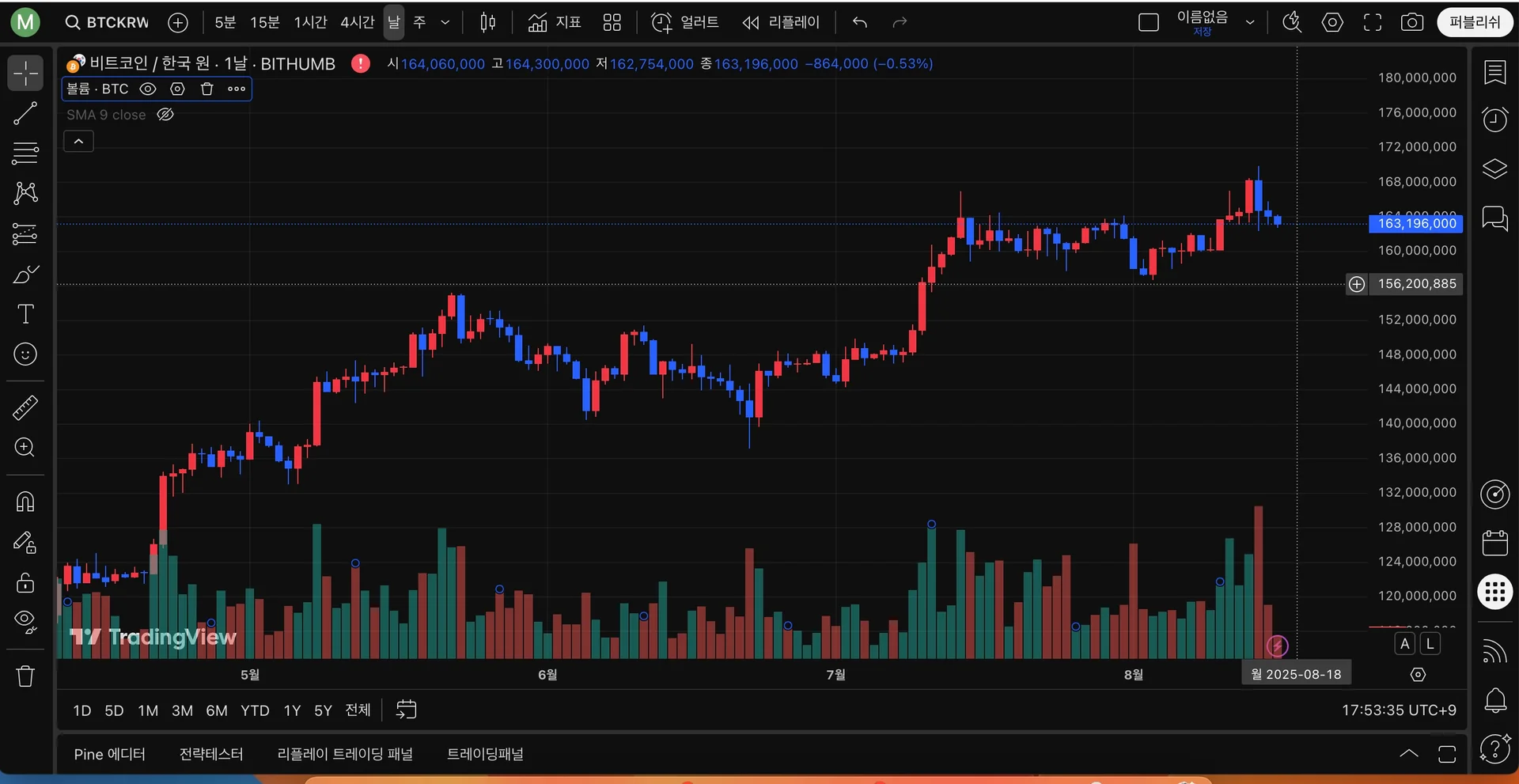The image size is (1519, 784).
Task: Open the 트레이딩패널 tab
Action: (485, 755)
